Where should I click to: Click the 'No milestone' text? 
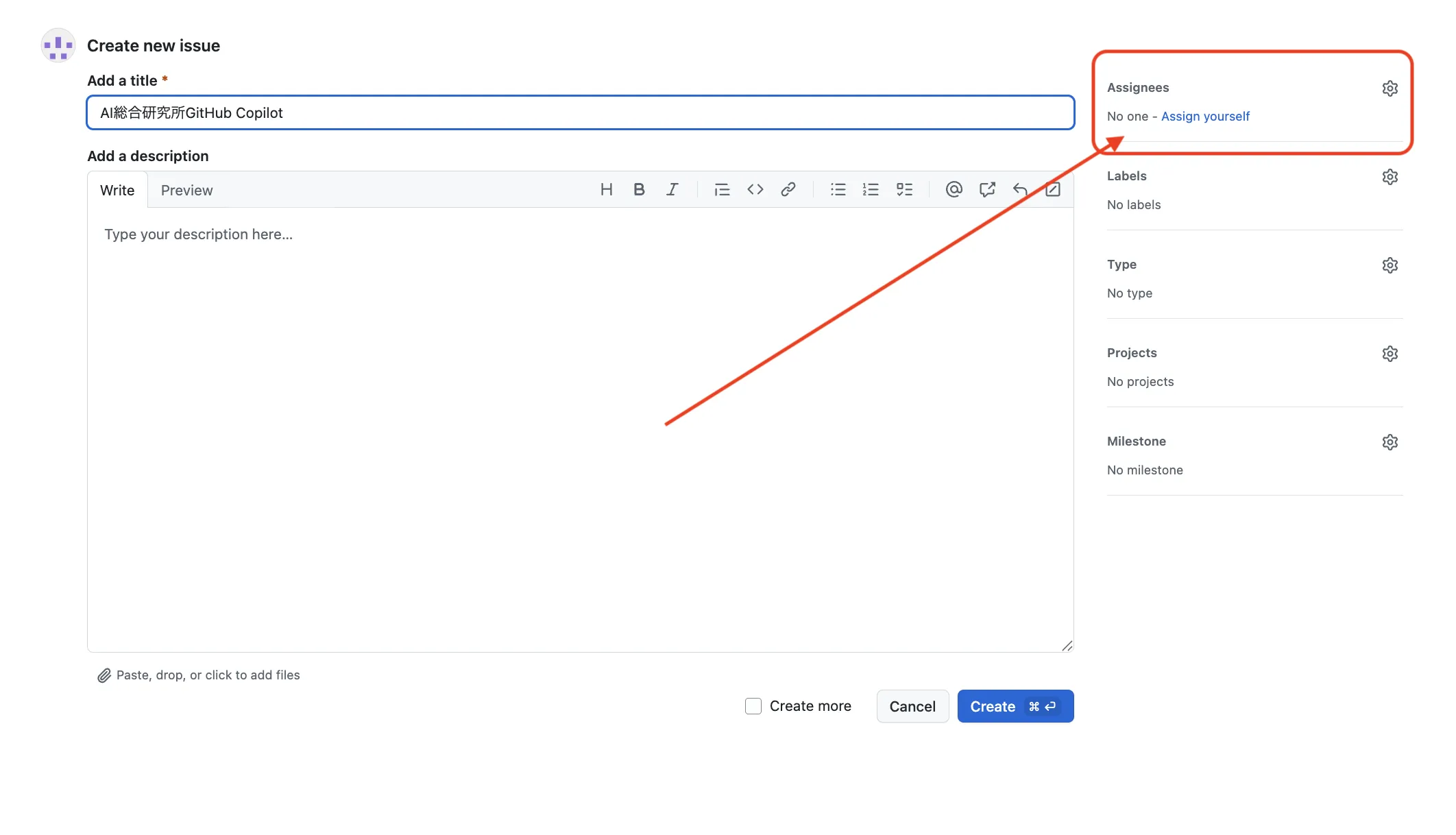point(1145,470)
